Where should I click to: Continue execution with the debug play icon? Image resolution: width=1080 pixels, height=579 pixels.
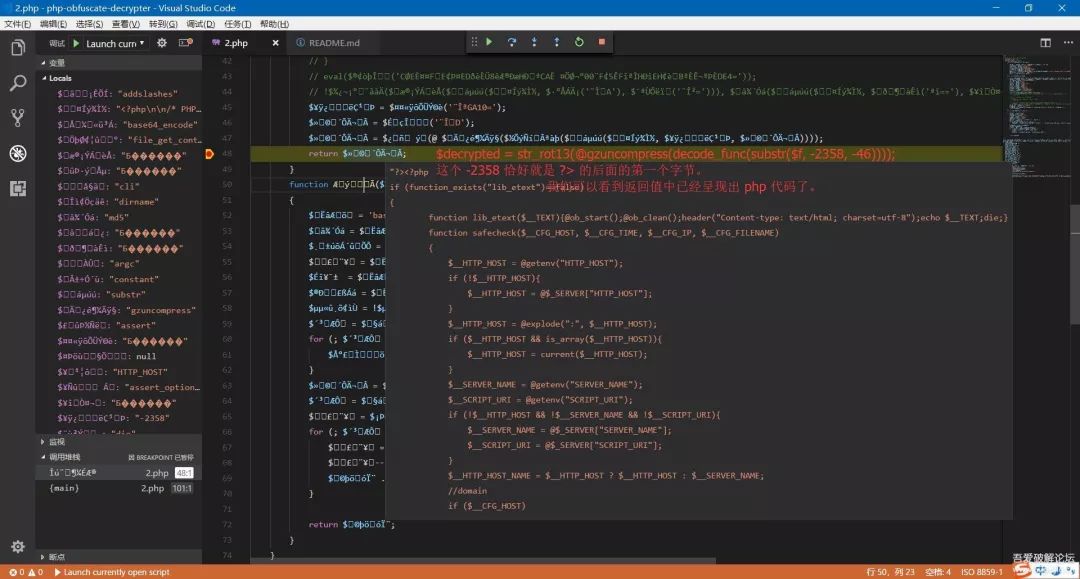(489, 42)
